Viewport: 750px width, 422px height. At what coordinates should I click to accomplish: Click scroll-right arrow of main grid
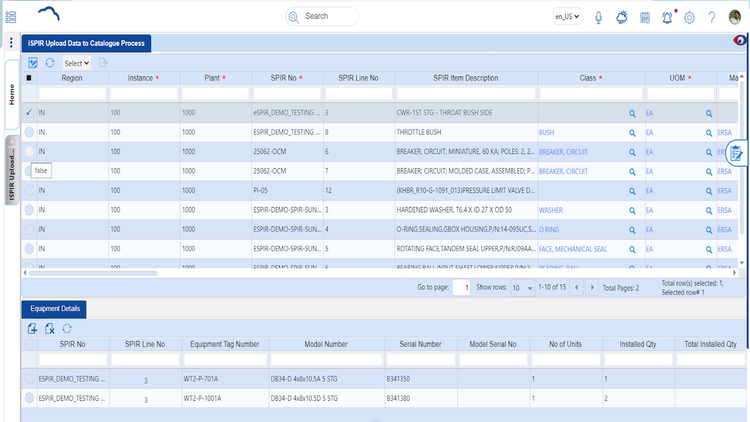(x=734, y=273)
